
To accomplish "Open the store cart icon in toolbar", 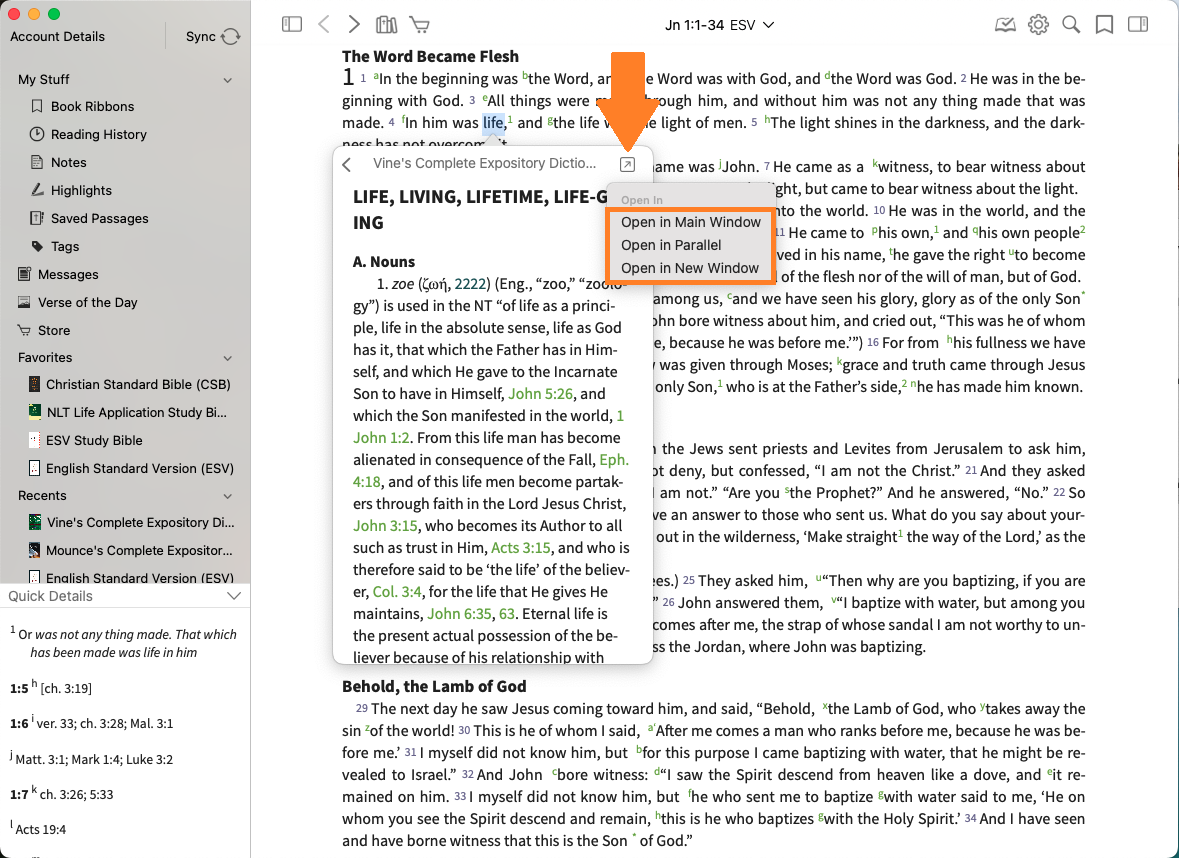I will pyautogui.click(x=419, y=24).
